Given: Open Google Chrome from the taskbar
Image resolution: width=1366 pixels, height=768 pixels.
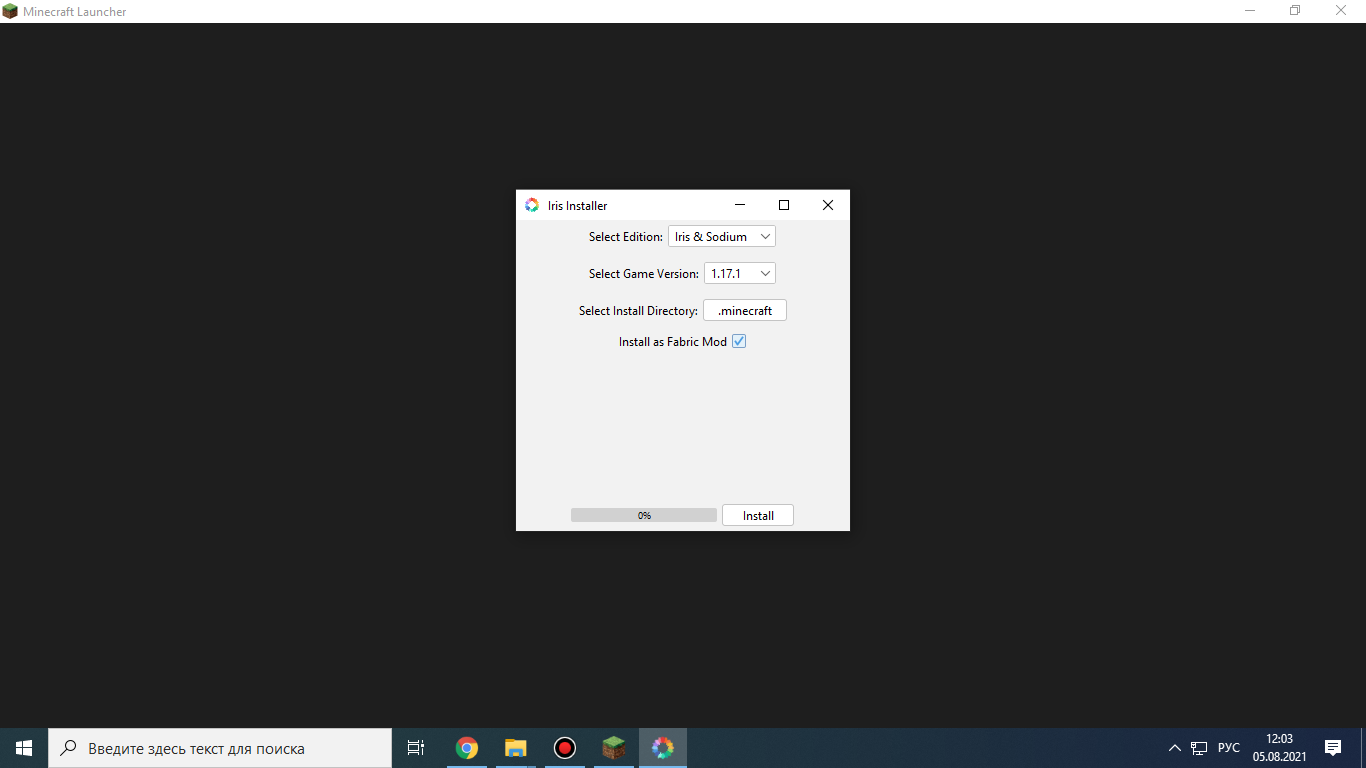Looking at the screenshot, I should coord(466,748).
